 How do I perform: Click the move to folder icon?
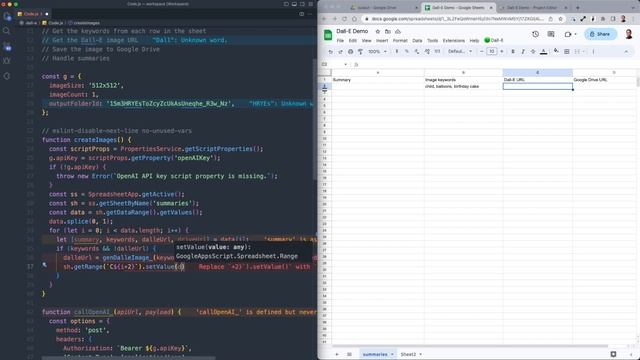388,31
